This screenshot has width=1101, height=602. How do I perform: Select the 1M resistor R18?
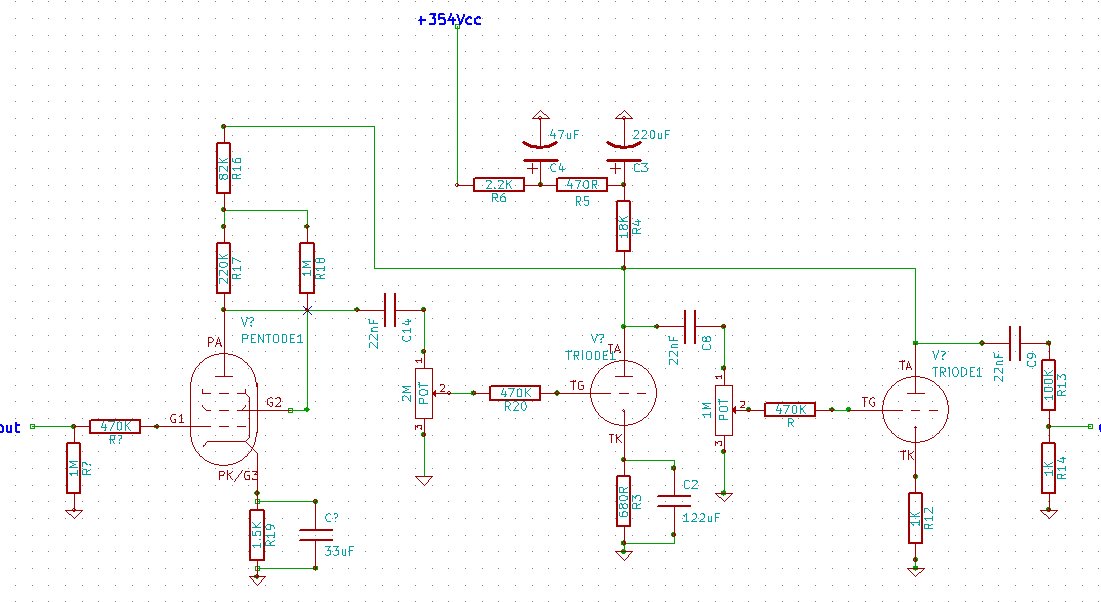click(x=307, y=268)
